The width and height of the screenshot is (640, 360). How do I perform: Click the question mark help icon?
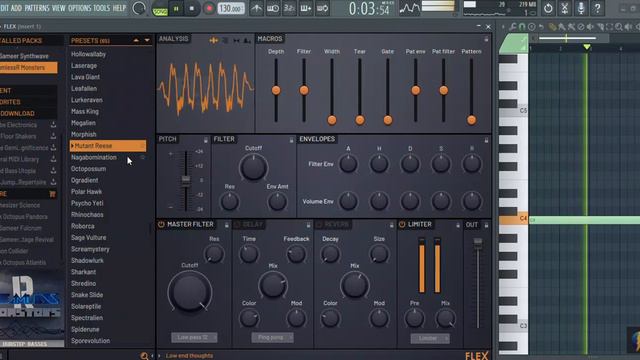[x=598, y=8]
